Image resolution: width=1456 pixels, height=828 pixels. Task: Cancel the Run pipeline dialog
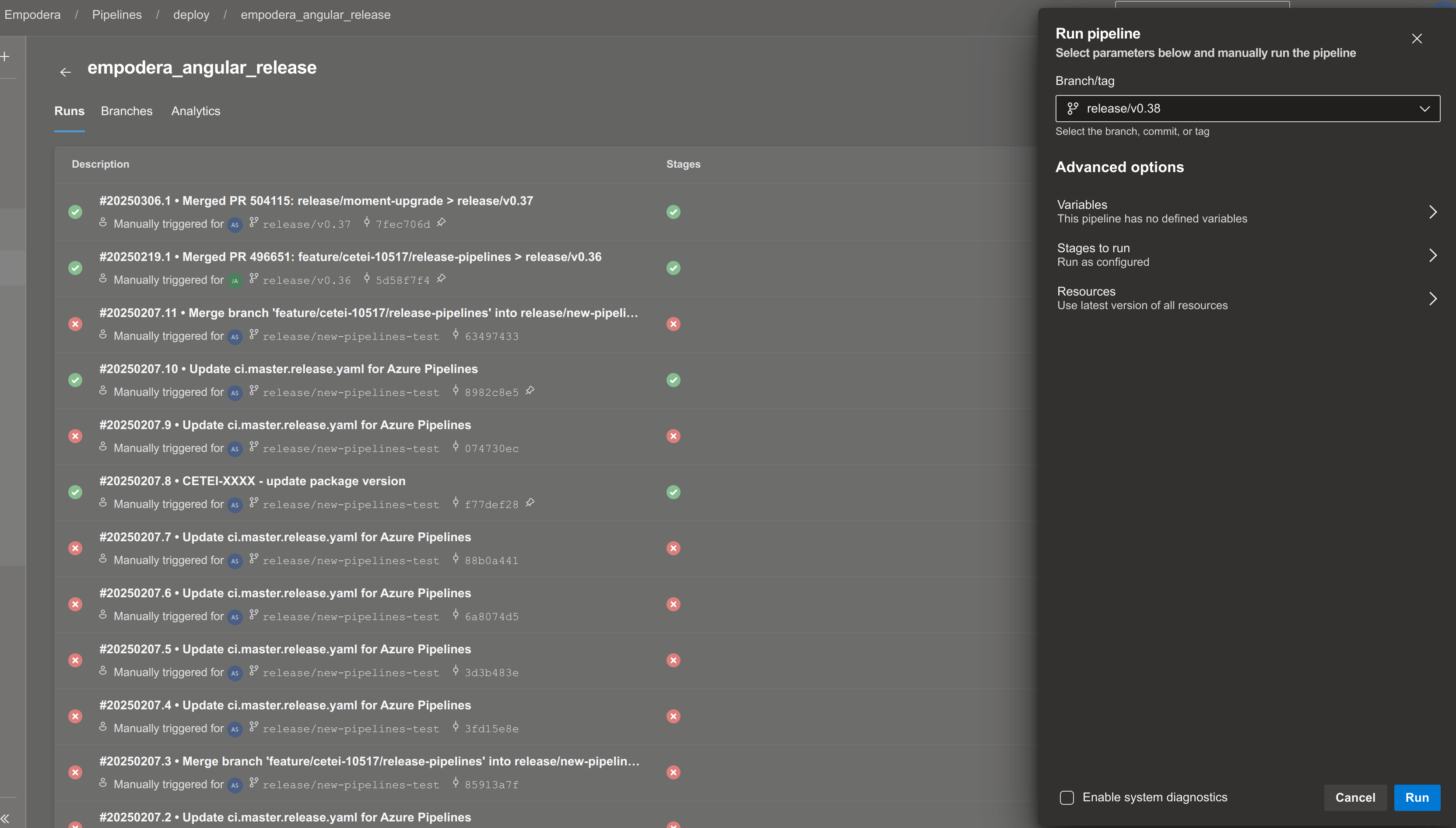click(x=1355, y=797)
